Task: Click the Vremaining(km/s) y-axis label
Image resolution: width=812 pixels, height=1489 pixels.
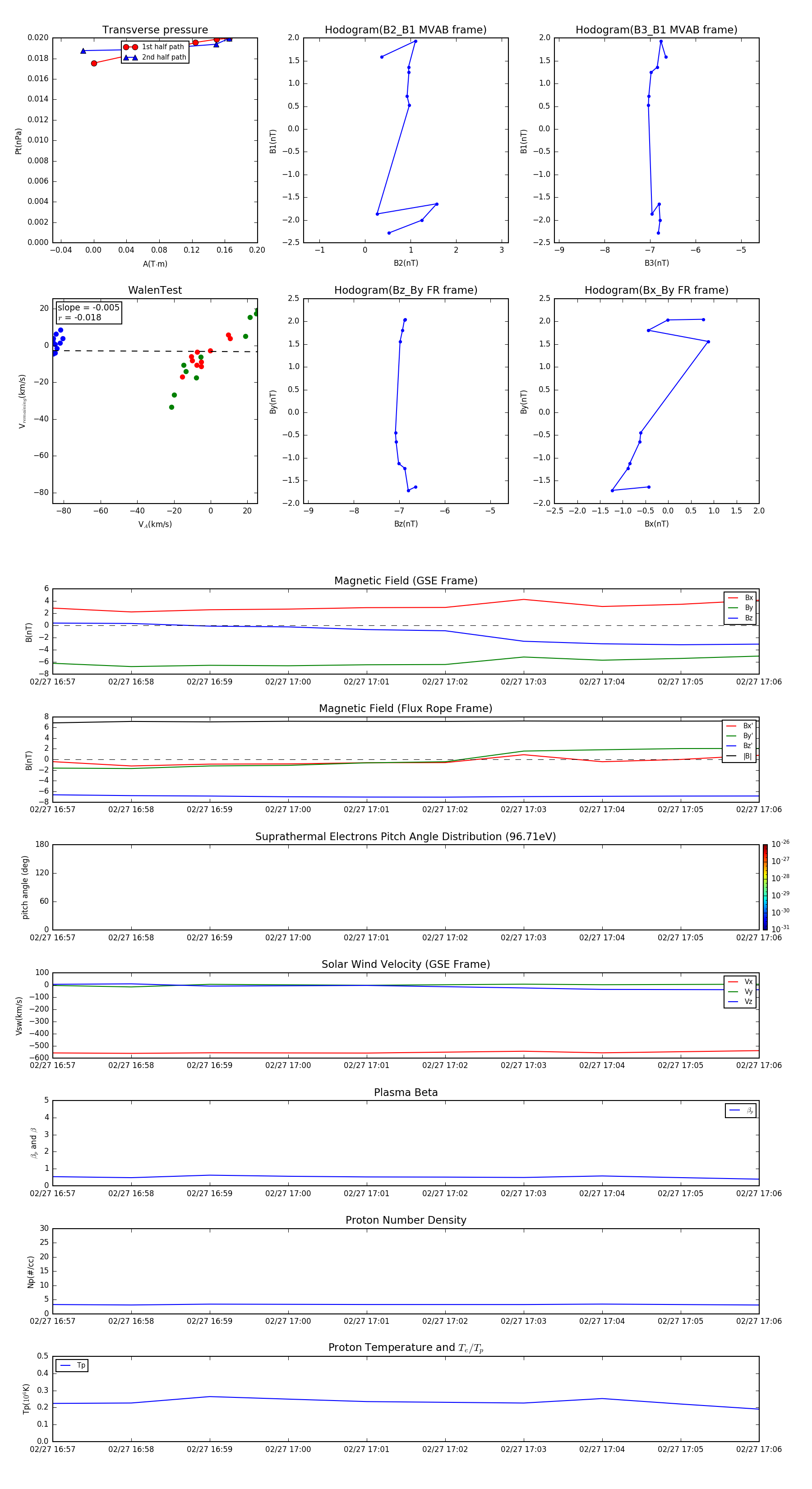Action: click(22, 401)
